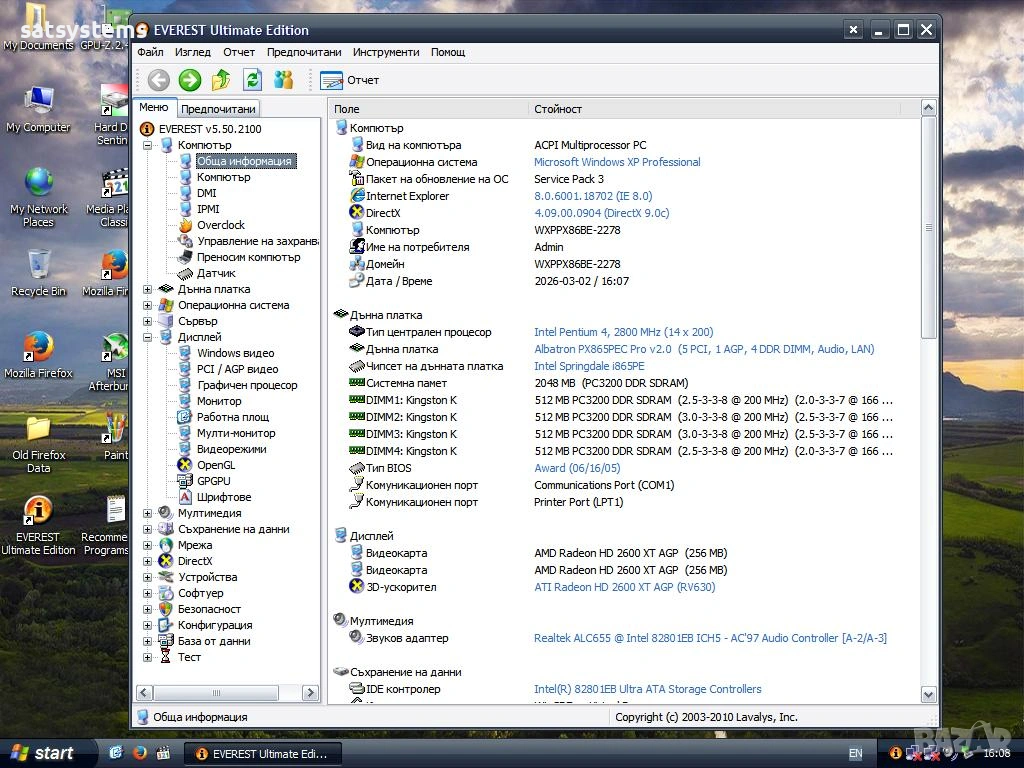Select OpenGL item in the tree
The image size is (1024, 768).
(x=216, y=465)
